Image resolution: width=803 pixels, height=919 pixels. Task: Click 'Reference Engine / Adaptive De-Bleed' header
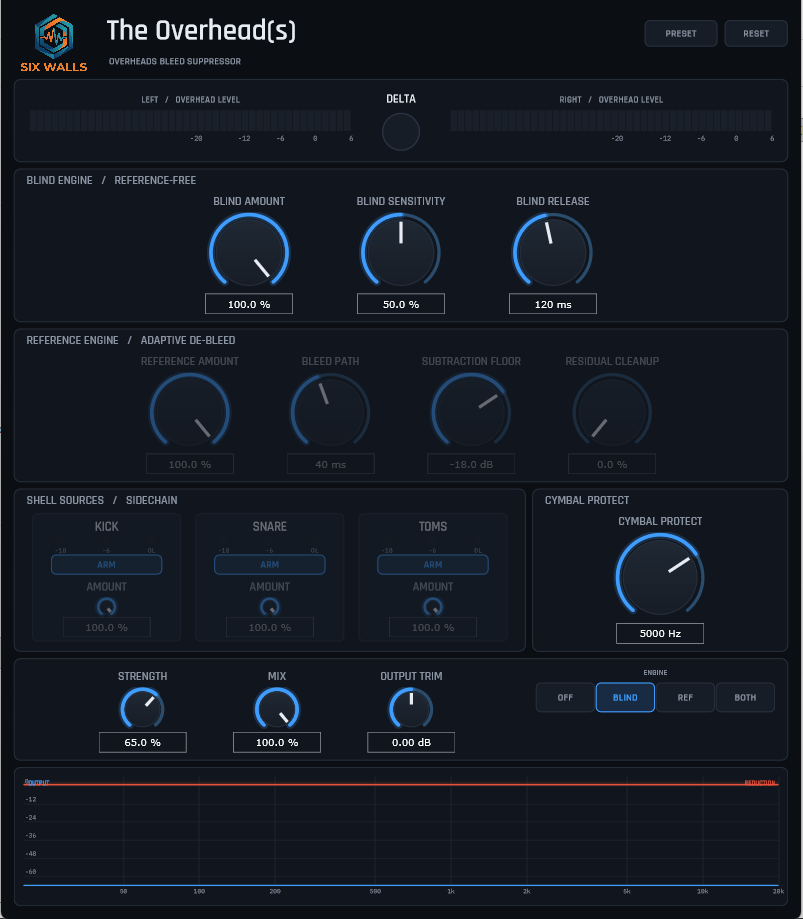pos(131,340)
